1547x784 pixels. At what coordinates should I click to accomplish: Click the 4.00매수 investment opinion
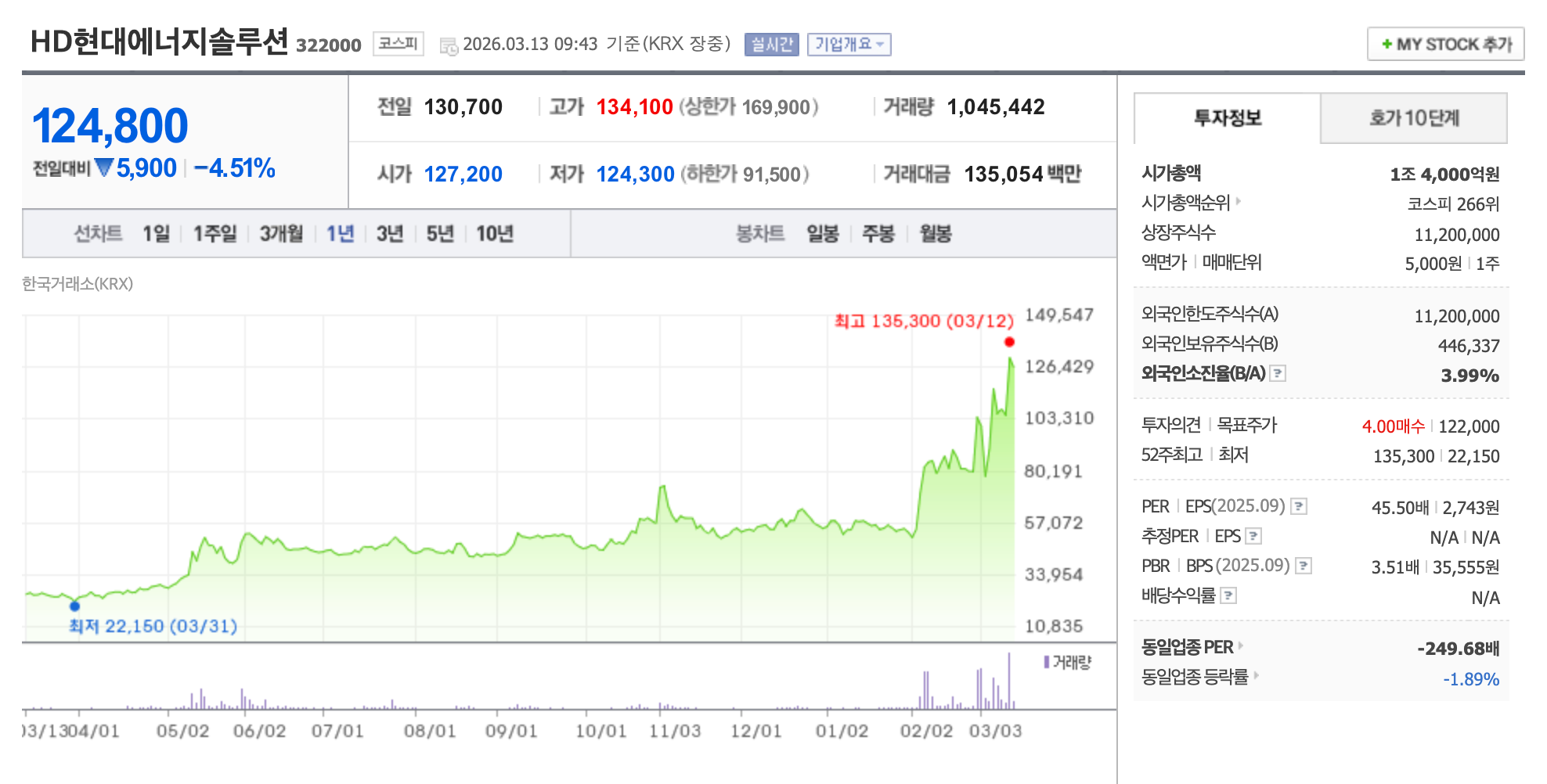tap(1394, 426)
